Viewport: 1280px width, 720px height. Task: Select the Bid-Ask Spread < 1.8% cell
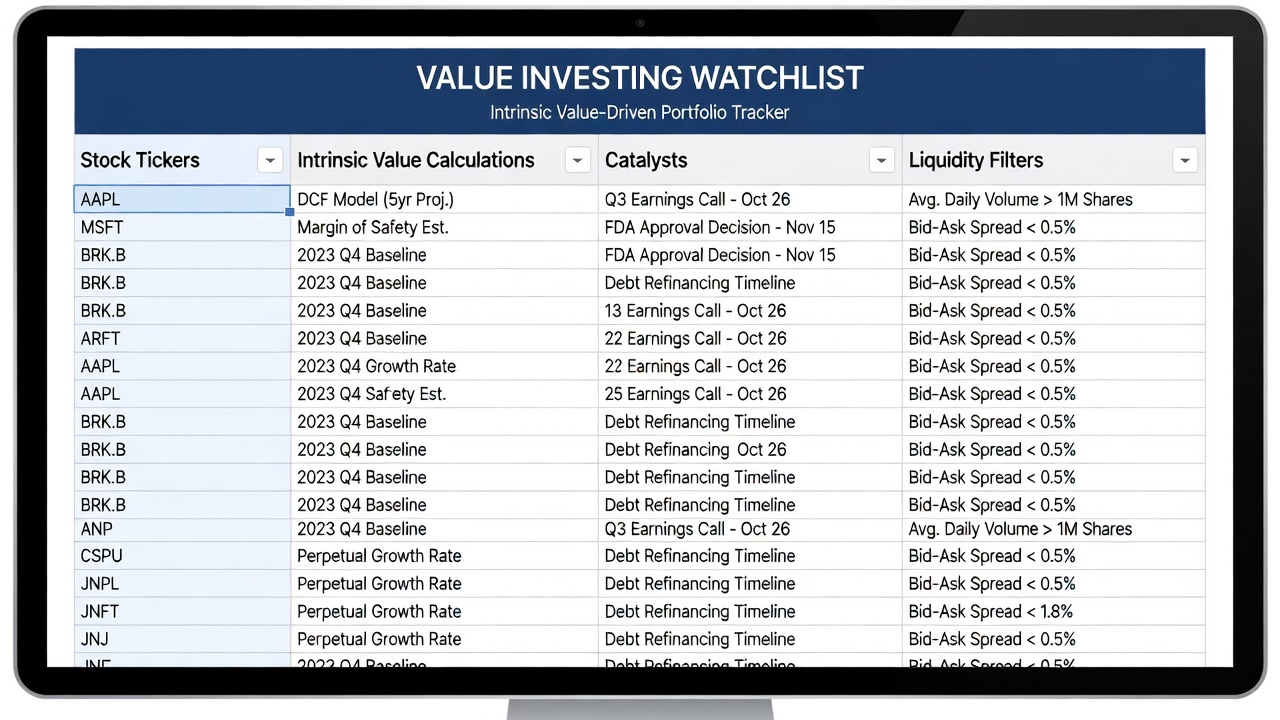point(1054,611)
